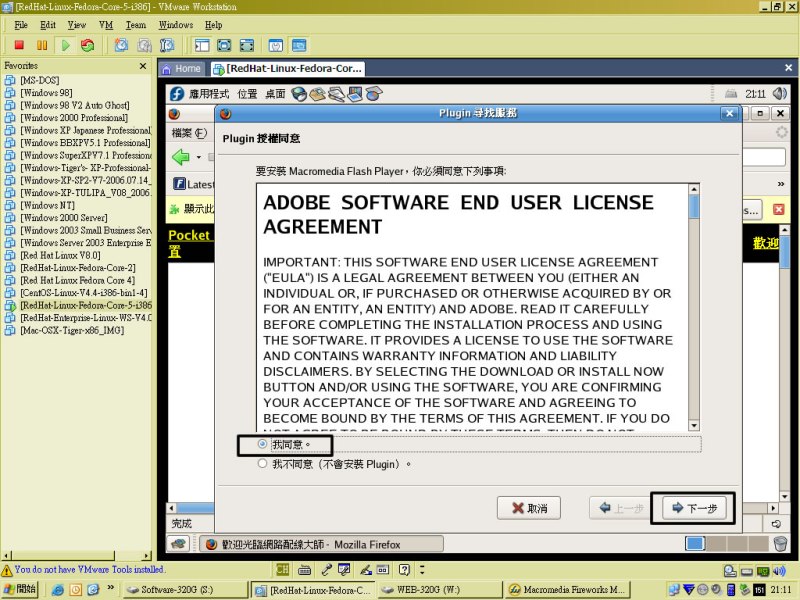Reset the virtual machine from the toolbar

pos(88,45)
